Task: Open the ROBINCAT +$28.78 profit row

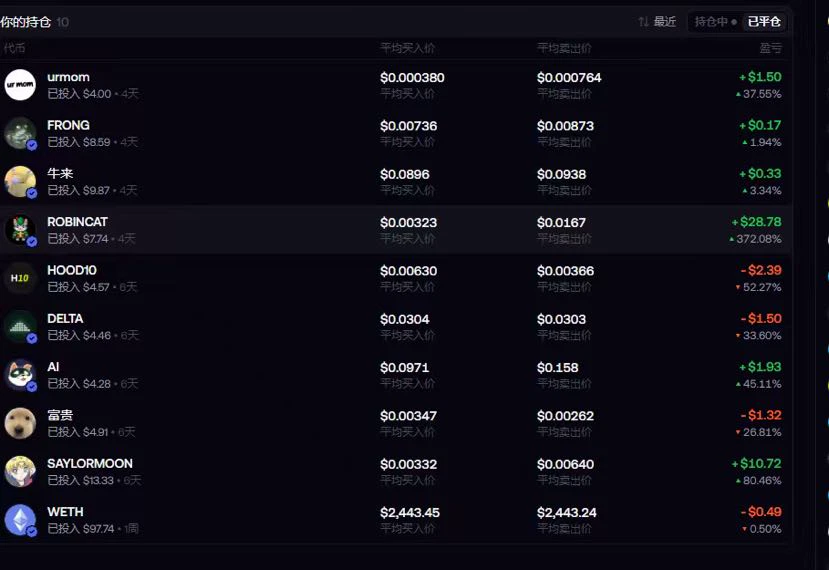Action: [x=395, y=229]
